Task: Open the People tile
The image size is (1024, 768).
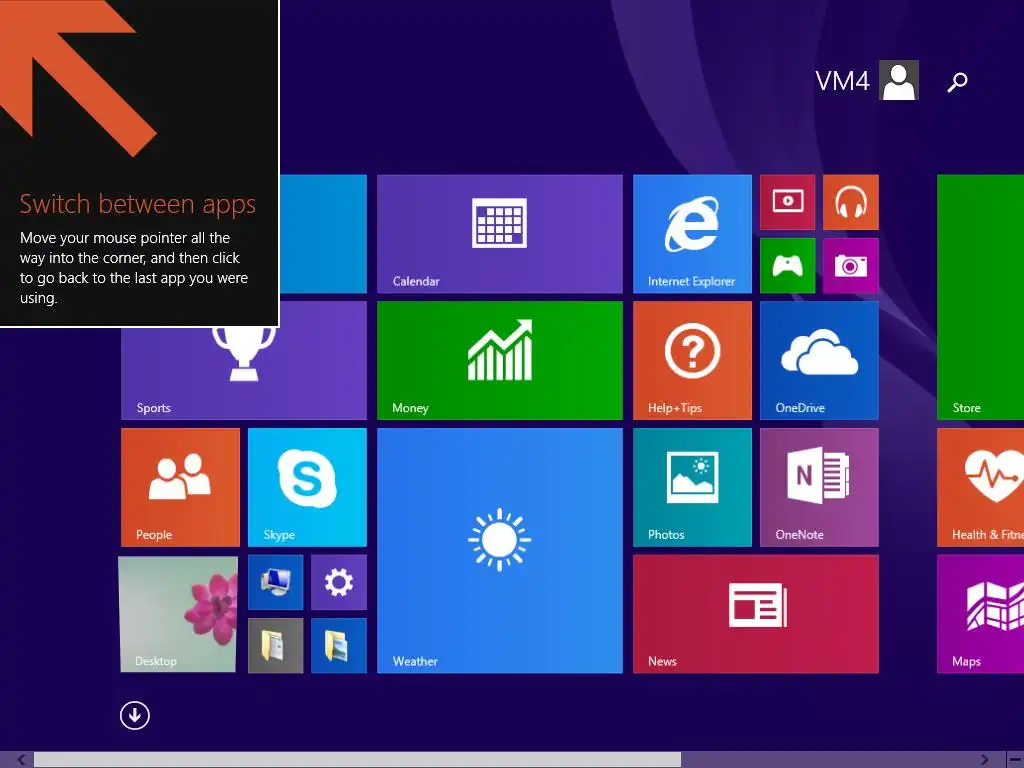Action: 180,487
